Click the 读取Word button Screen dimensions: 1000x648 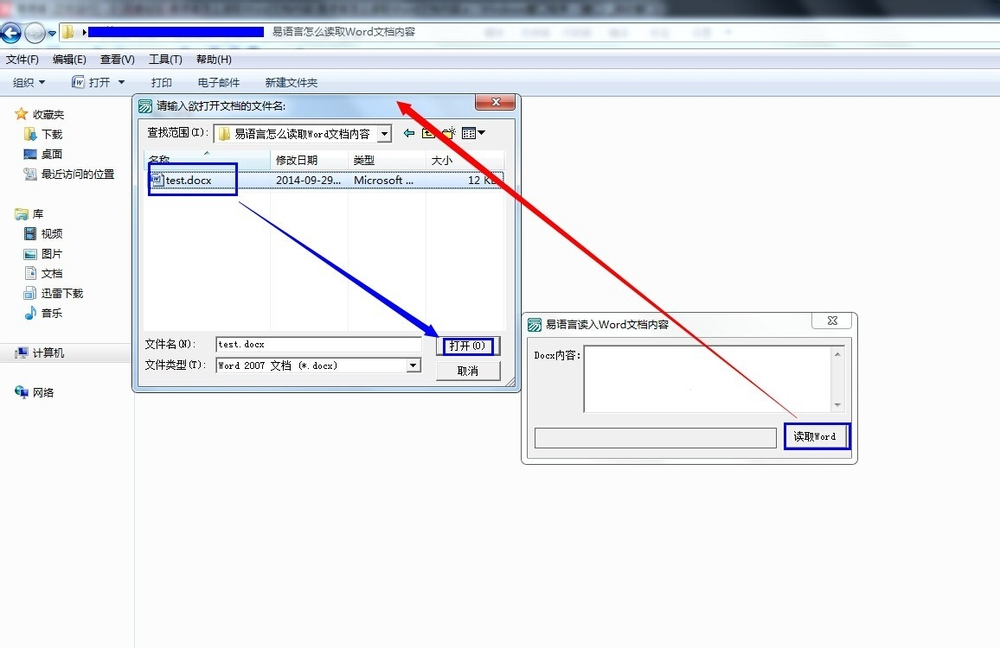817,437
